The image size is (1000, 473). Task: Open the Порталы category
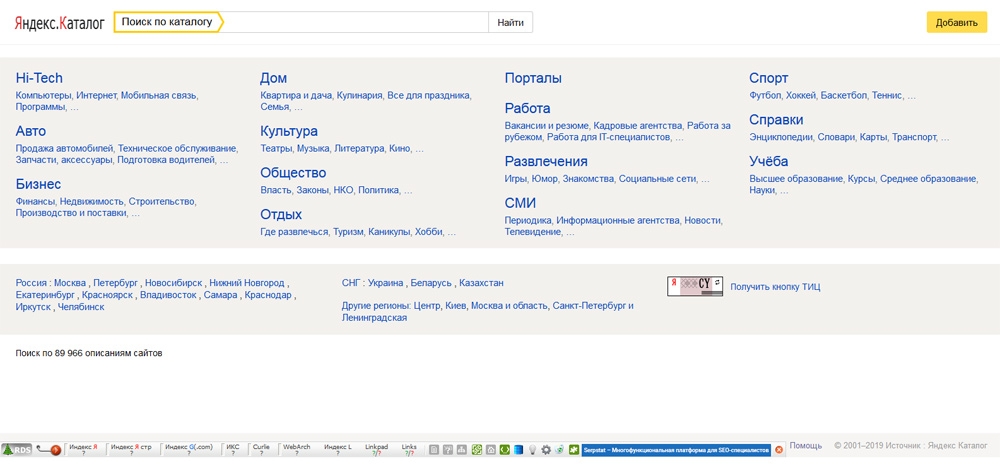[x=533, y=78]
